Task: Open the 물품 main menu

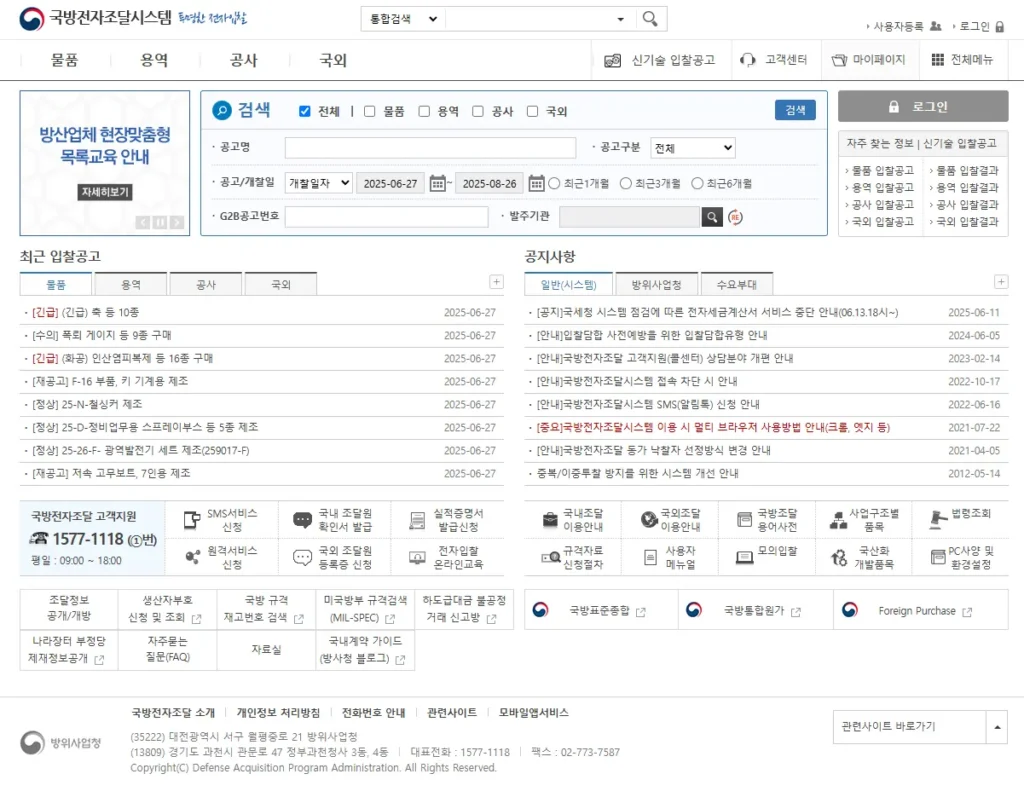Action: tap(65, 60)
